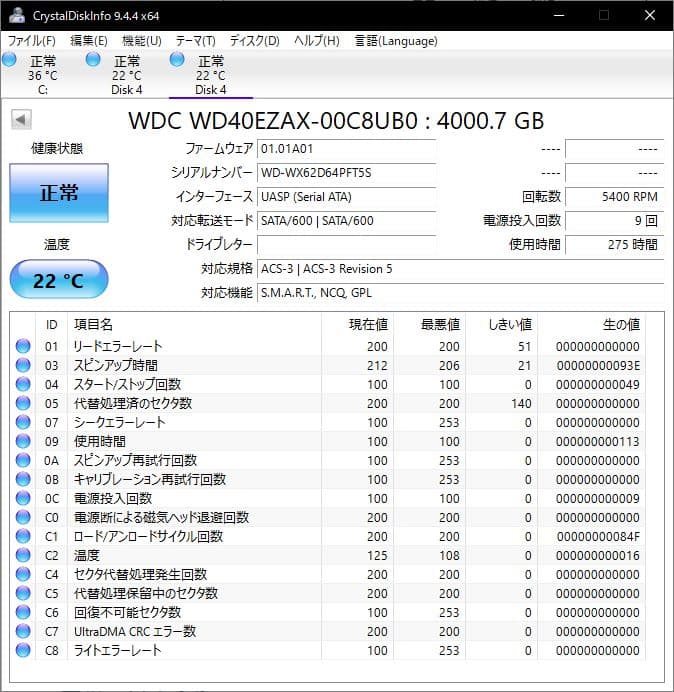Viewport: 674px width, 692px height.
Task: Click status orb of row 0C 電源投入回数
Action: 23,498
